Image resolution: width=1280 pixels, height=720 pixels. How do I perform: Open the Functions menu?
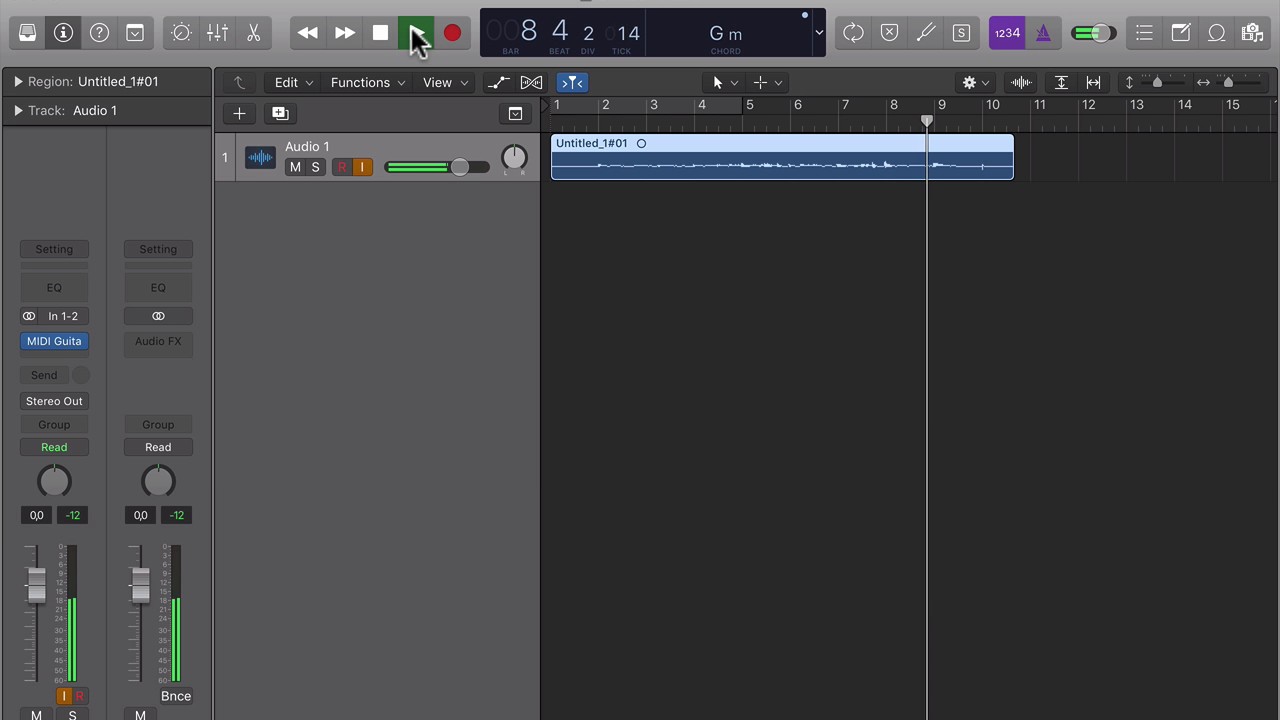coord(368,82)
